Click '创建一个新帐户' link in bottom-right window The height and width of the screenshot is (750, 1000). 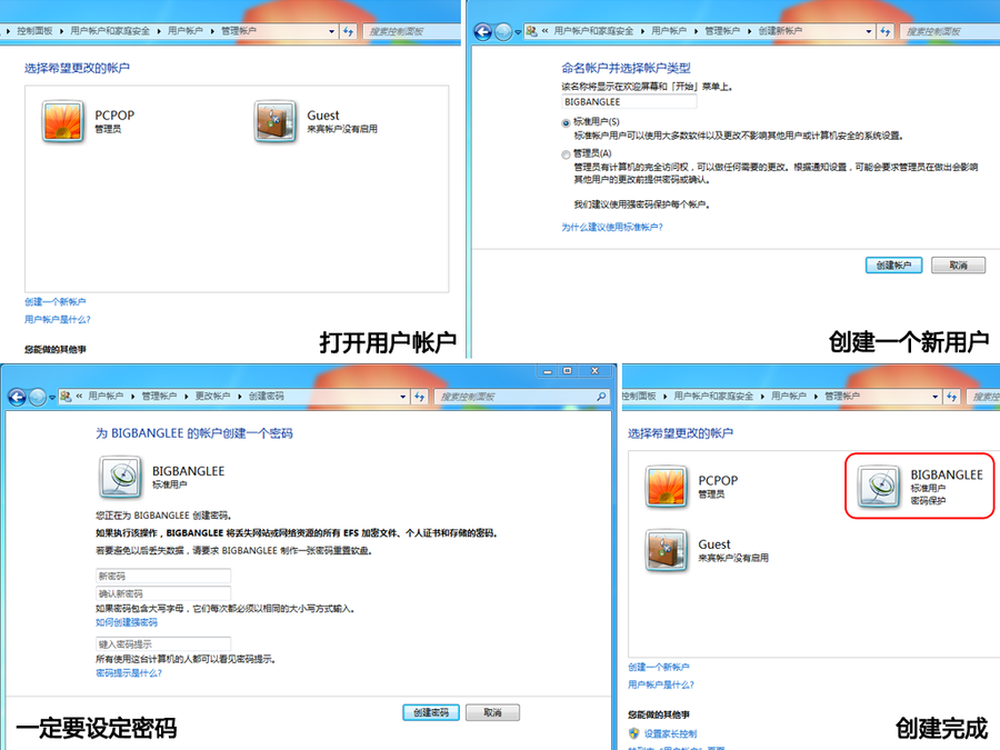(x=658, y=667)
